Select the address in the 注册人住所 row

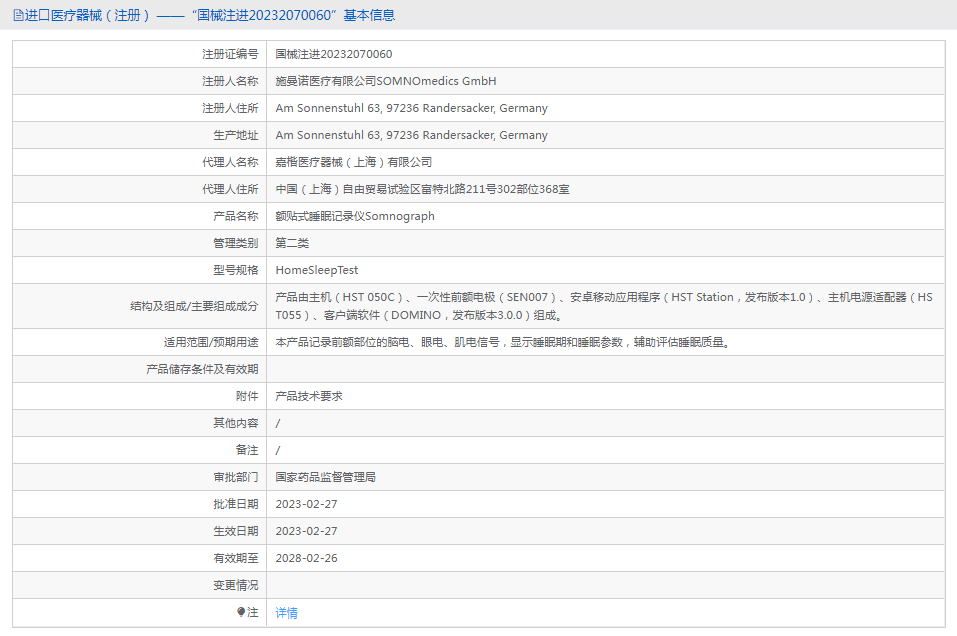coord(411,108)
